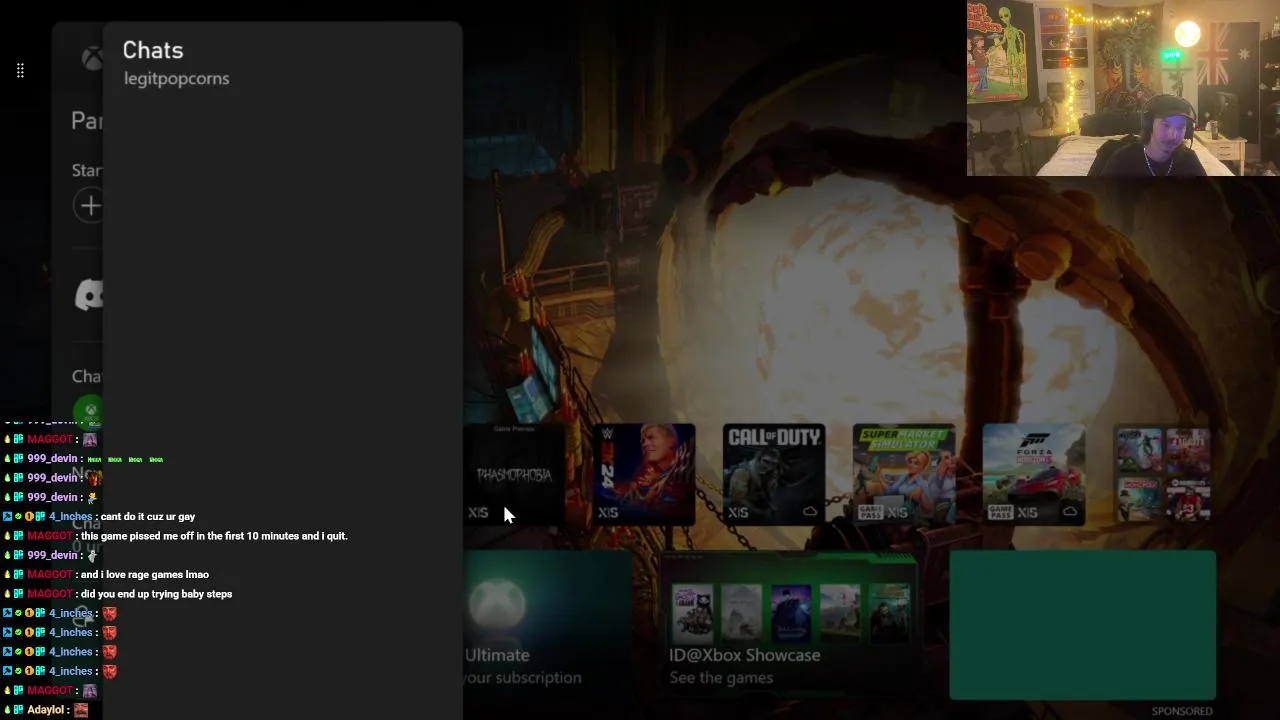The height and width of the screenshot is (720, 1280).
Task: Click the Game Pass badge on Forza Horizon
Action: point(999,512)
